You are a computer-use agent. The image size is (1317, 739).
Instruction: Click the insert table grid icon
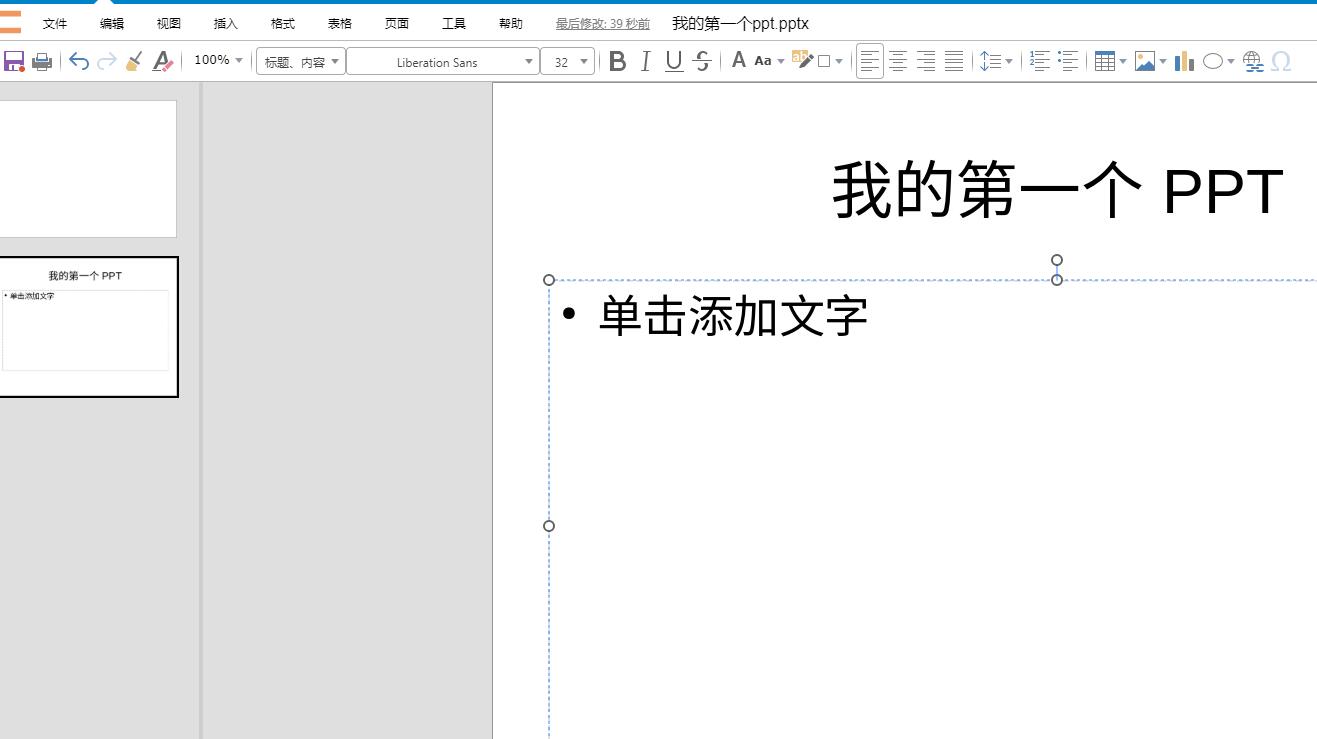click(x=1104, y=62)
